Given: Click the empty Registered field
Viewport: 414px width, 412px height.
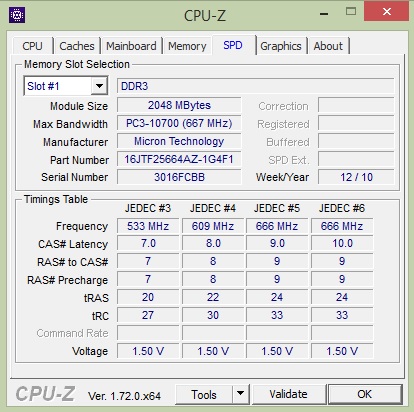Looking at the screenshot, I should pos(356,123).
